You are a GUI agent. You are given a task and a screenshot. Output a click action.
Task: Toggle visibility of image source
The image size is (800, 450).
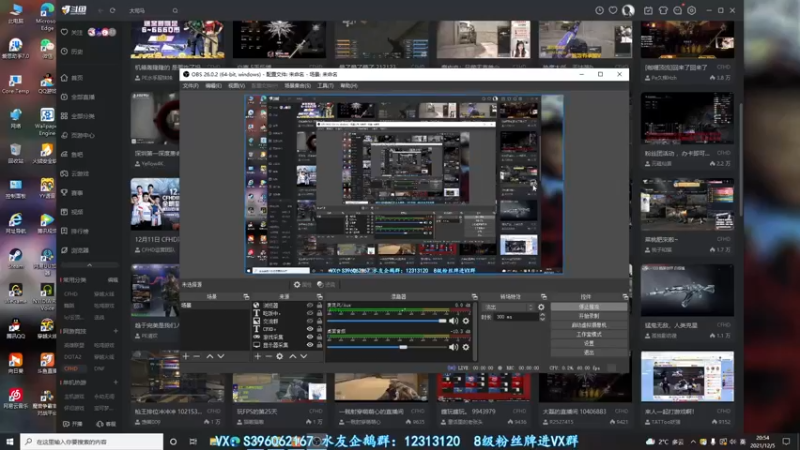[x=310, y=321]
